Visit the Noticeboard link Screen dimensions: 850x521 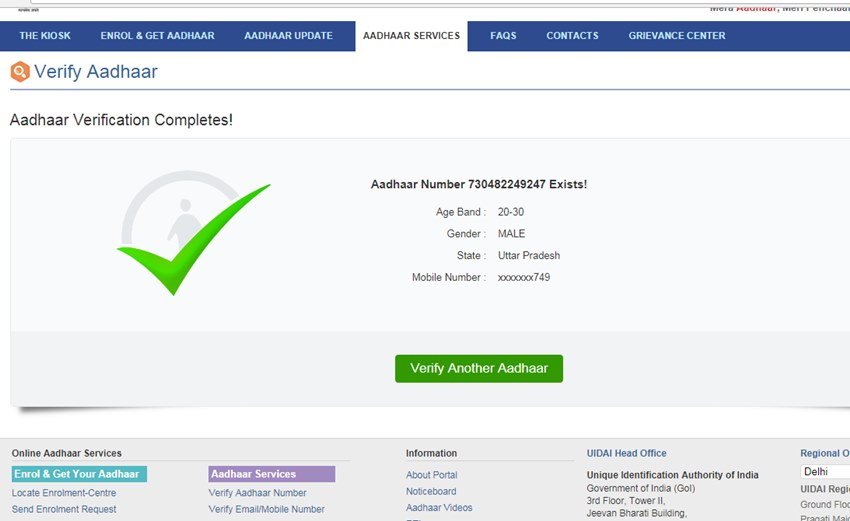431,491
